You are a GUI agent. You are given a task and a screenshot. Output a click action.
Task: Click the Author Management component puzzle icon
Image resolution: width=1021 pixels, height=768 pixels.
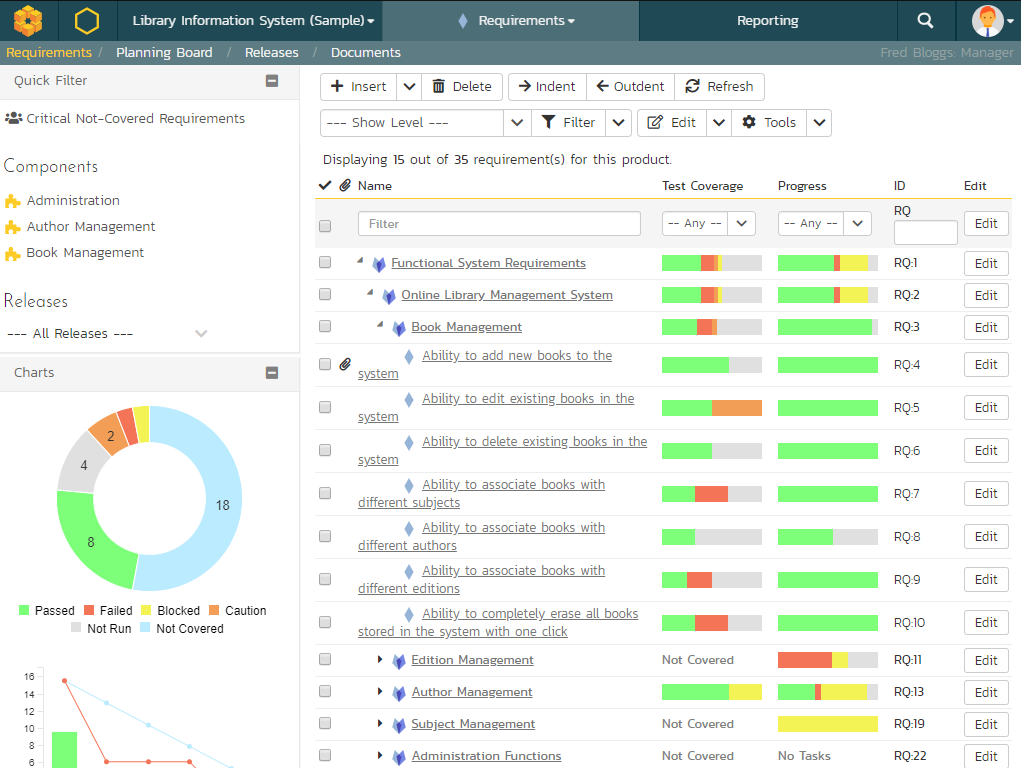12,227
